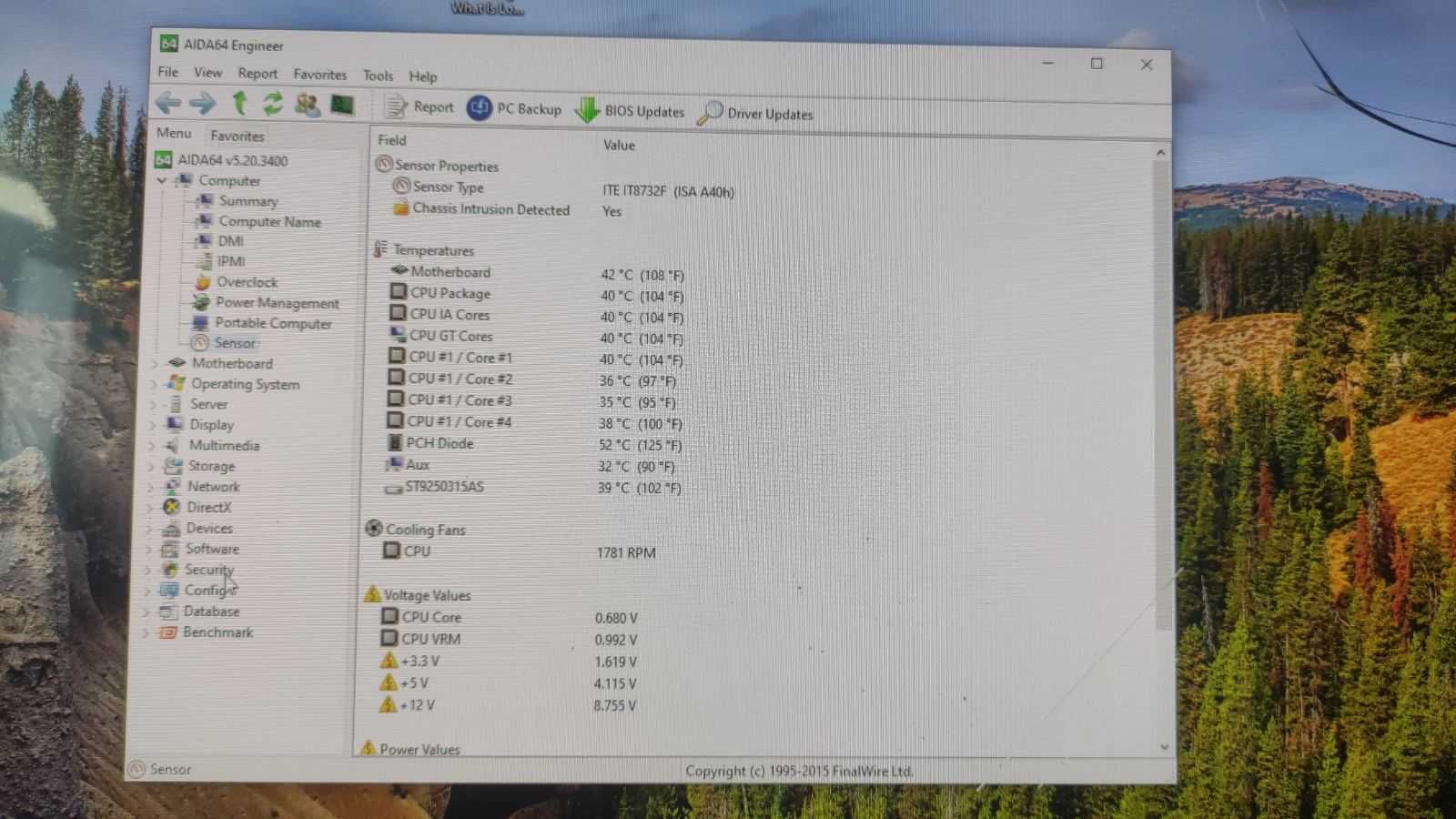Open the View menu
1456x819 pixels.
pyautogui.click(x=207, y=73)
